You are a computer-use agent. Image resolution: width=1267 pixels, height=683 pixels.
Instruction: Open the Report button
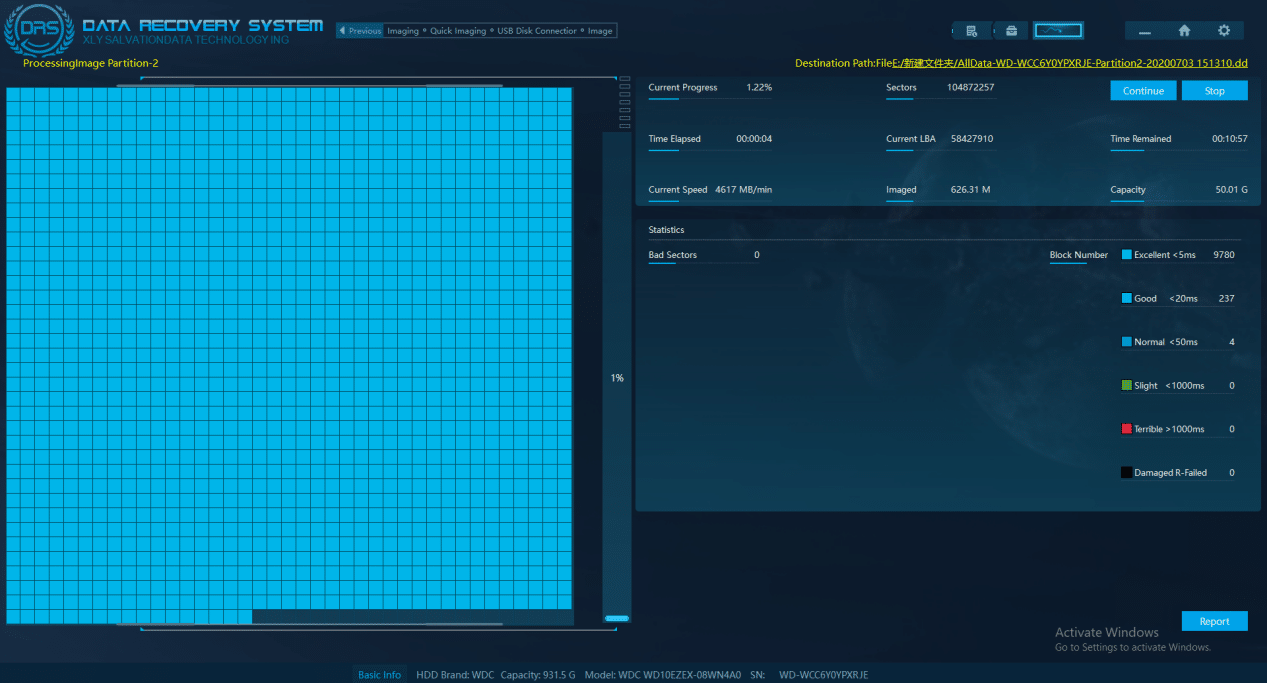coord(1214,621)
